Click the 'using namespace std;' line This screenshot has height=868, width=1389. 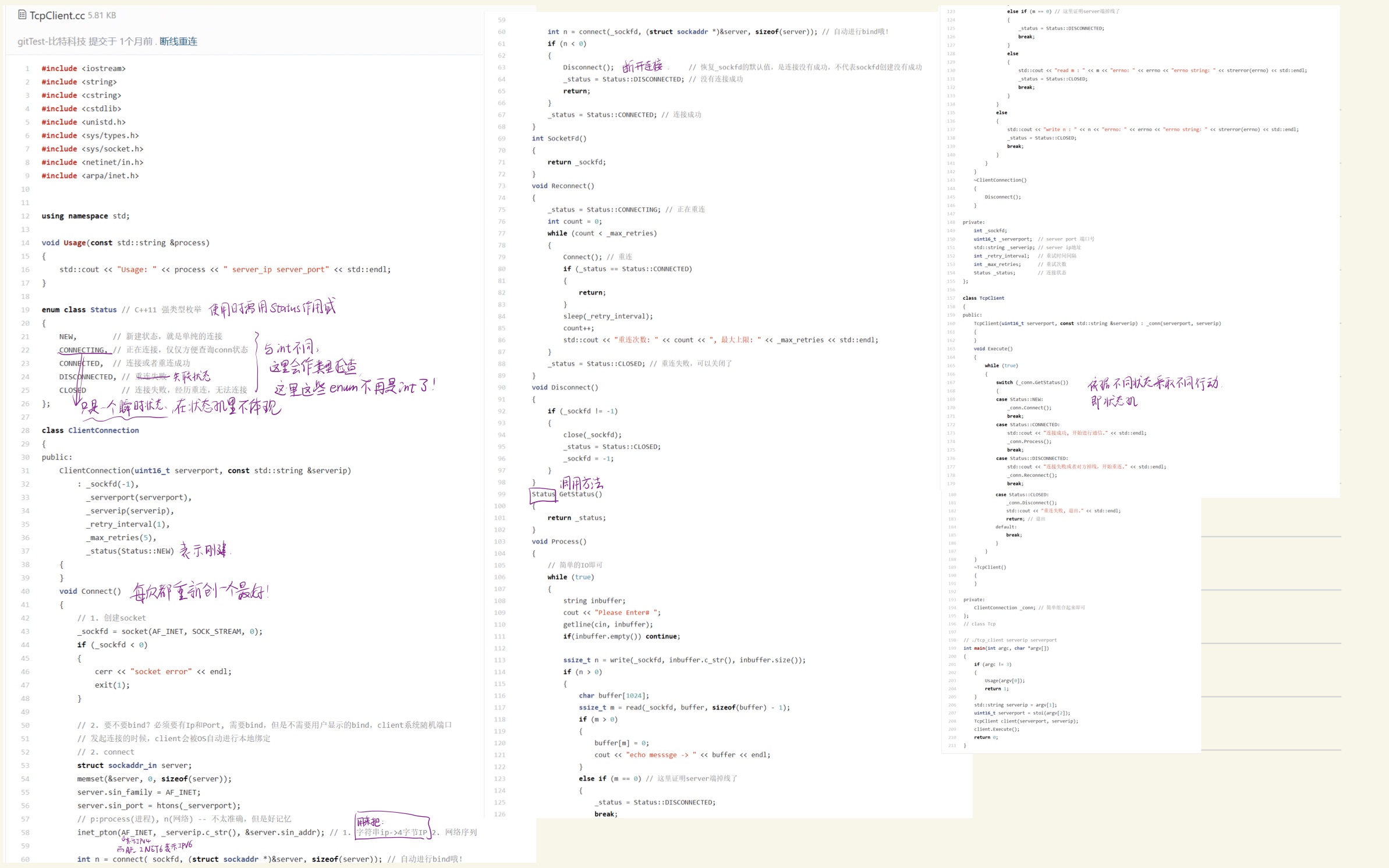[x=86, y=216]
